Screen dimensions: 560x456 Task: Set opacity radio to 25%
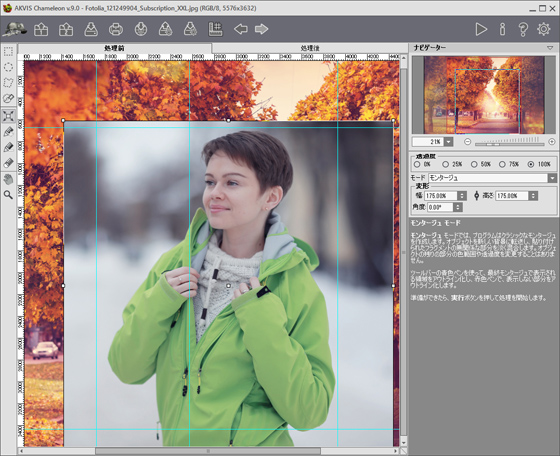(x=445, y=164)
